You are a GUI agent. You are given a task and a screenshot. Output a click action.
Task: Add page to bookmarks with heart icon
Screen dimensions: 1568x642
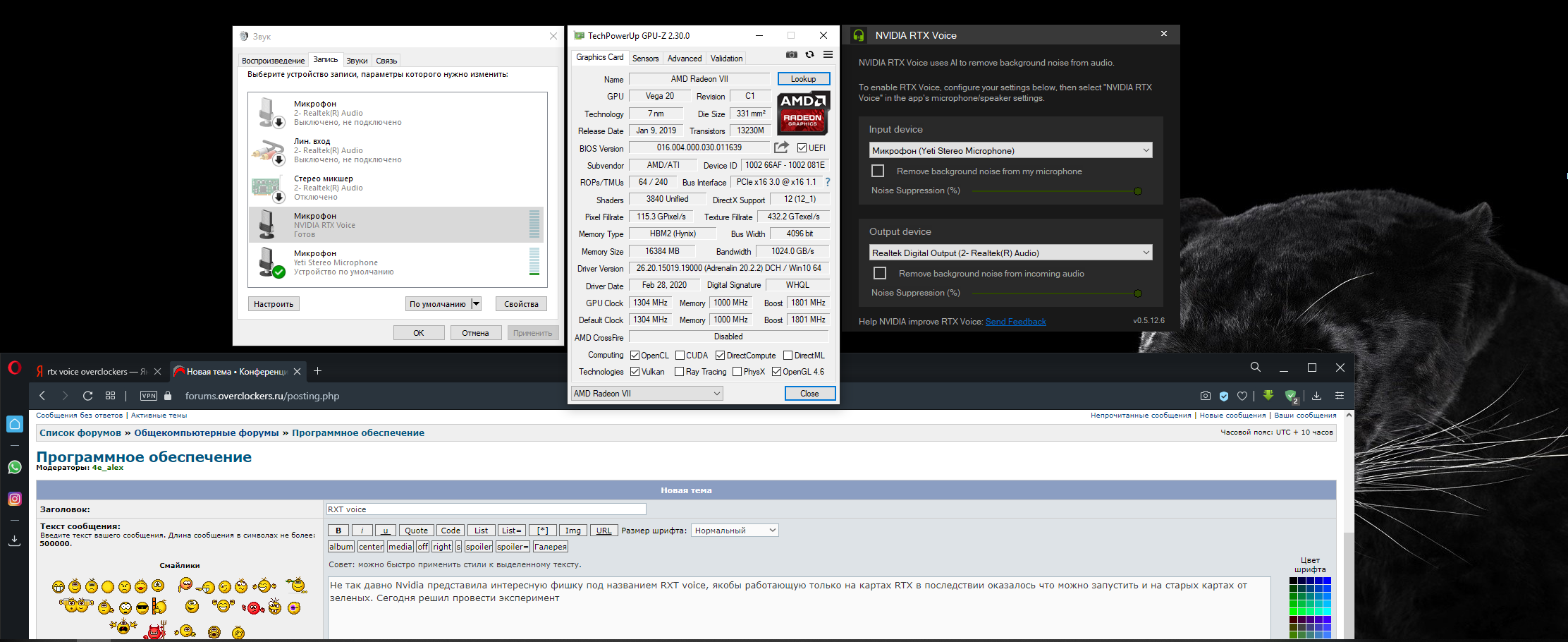[x=1242, y=396]
